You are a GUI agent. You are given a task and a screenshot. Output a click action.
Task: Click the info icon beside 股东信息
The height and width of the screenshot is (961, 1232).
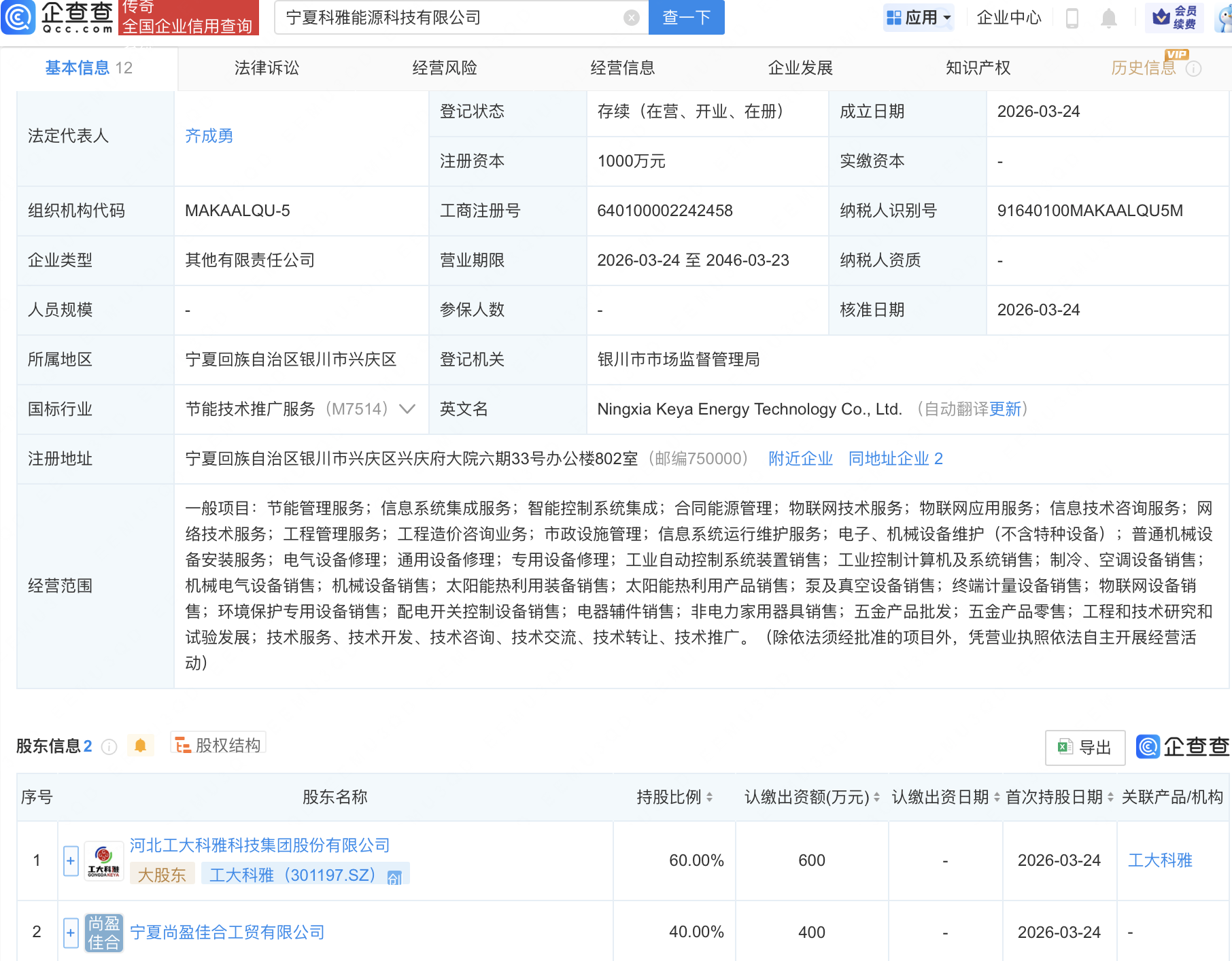pyautogui.click(x=109, y=746)
